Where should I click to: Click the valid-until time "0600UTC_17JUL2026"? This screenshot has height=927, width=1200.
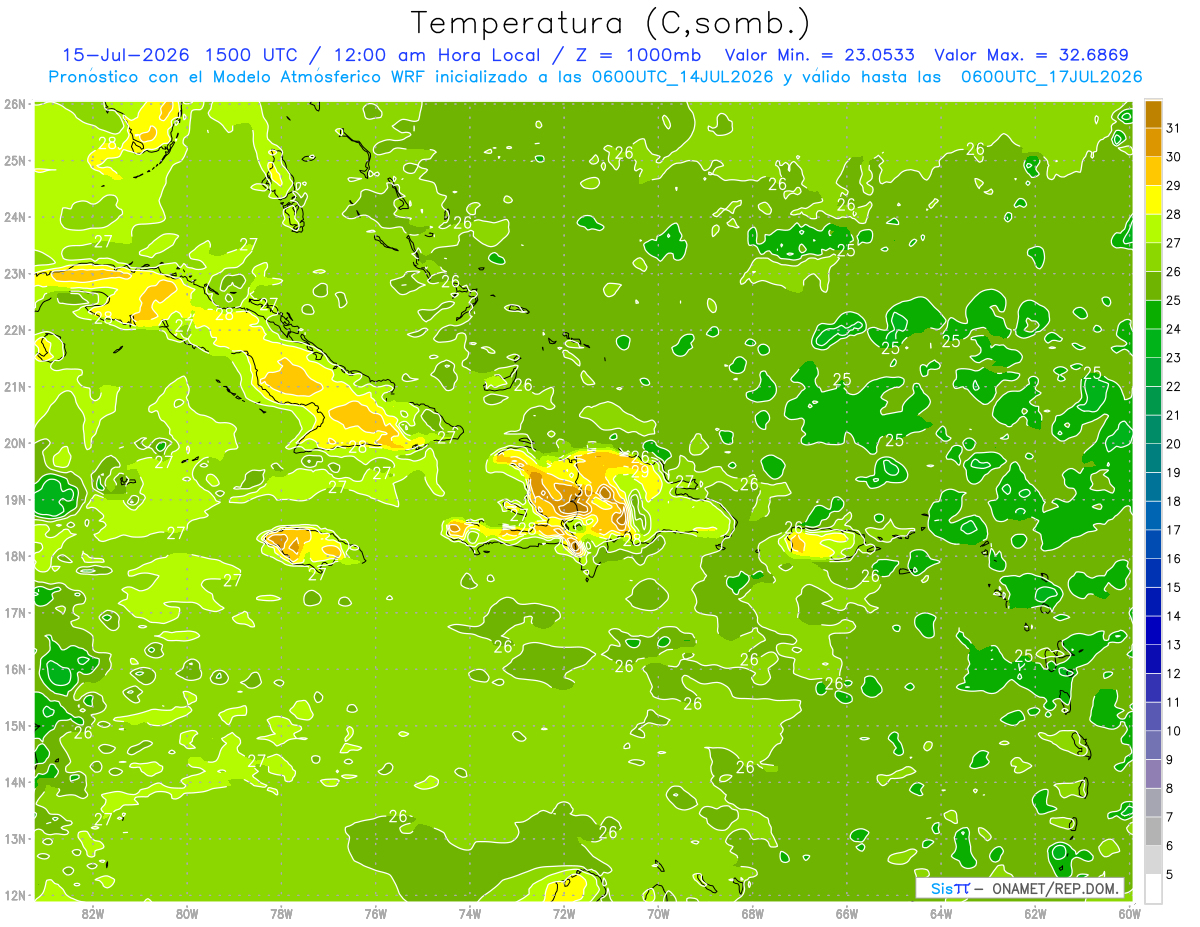coord(1051,77)
